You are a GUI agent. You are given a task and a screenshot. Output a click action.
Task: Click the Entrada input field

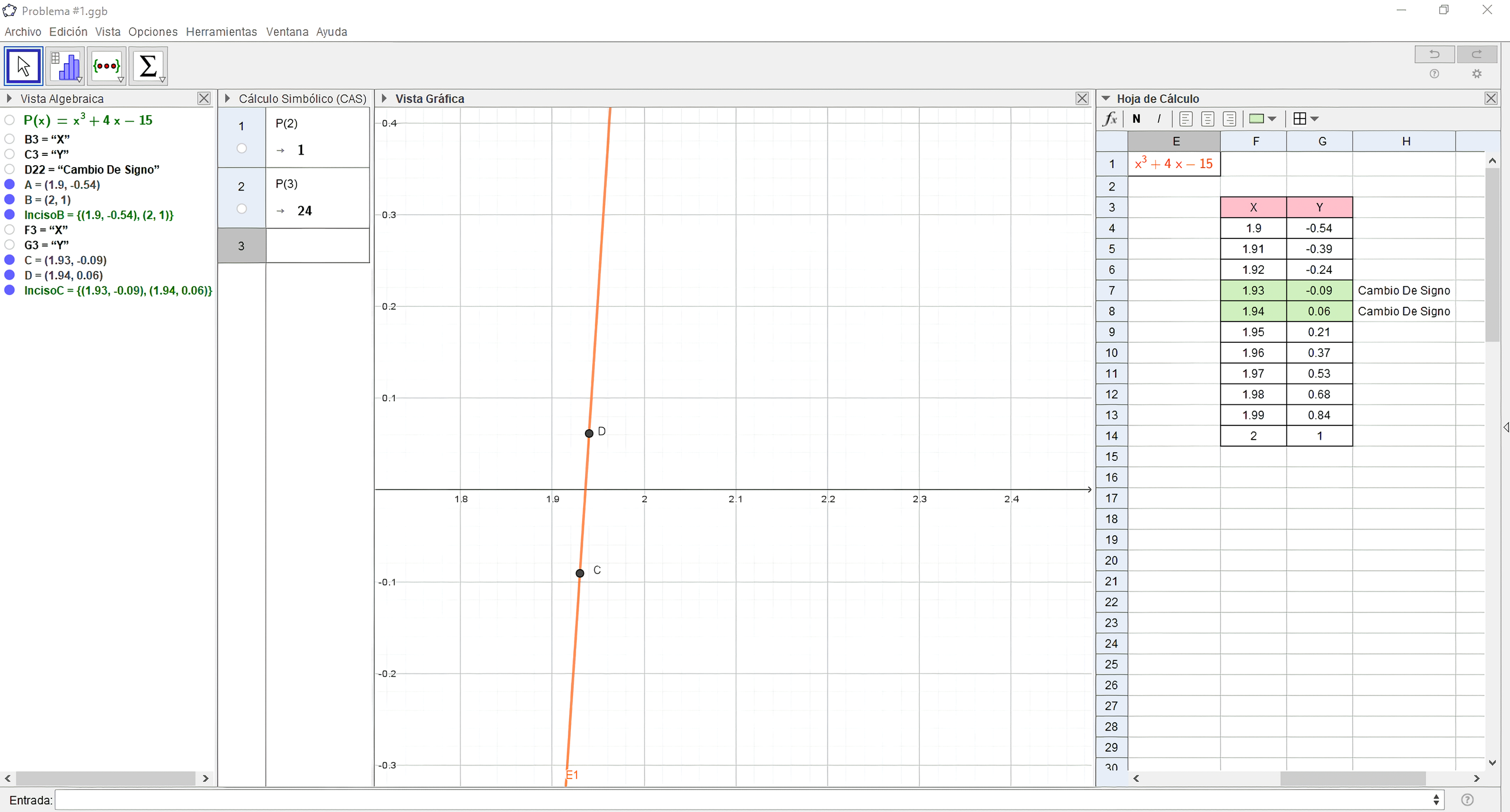point(744,800)
